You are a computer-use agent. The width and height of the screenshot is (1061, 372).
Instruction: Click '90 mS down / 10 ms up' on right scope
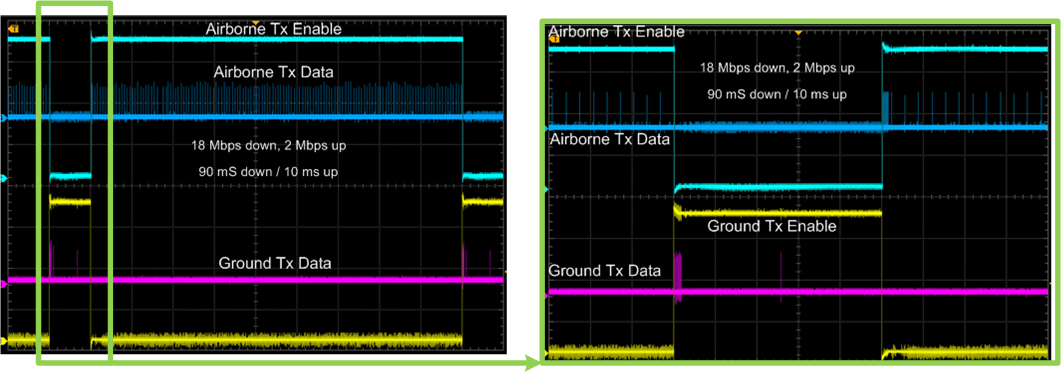pos(777,95)
